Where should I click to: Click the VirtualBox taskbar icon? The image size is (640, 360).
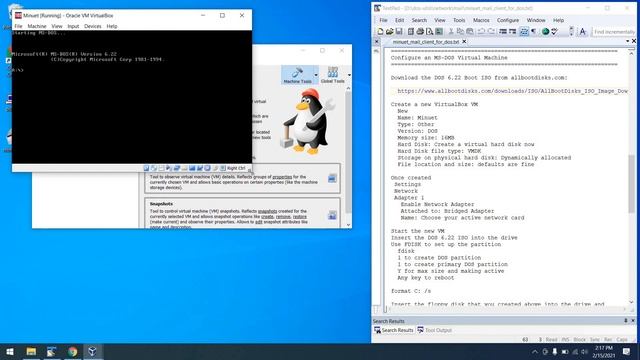(x=93, y=351)
